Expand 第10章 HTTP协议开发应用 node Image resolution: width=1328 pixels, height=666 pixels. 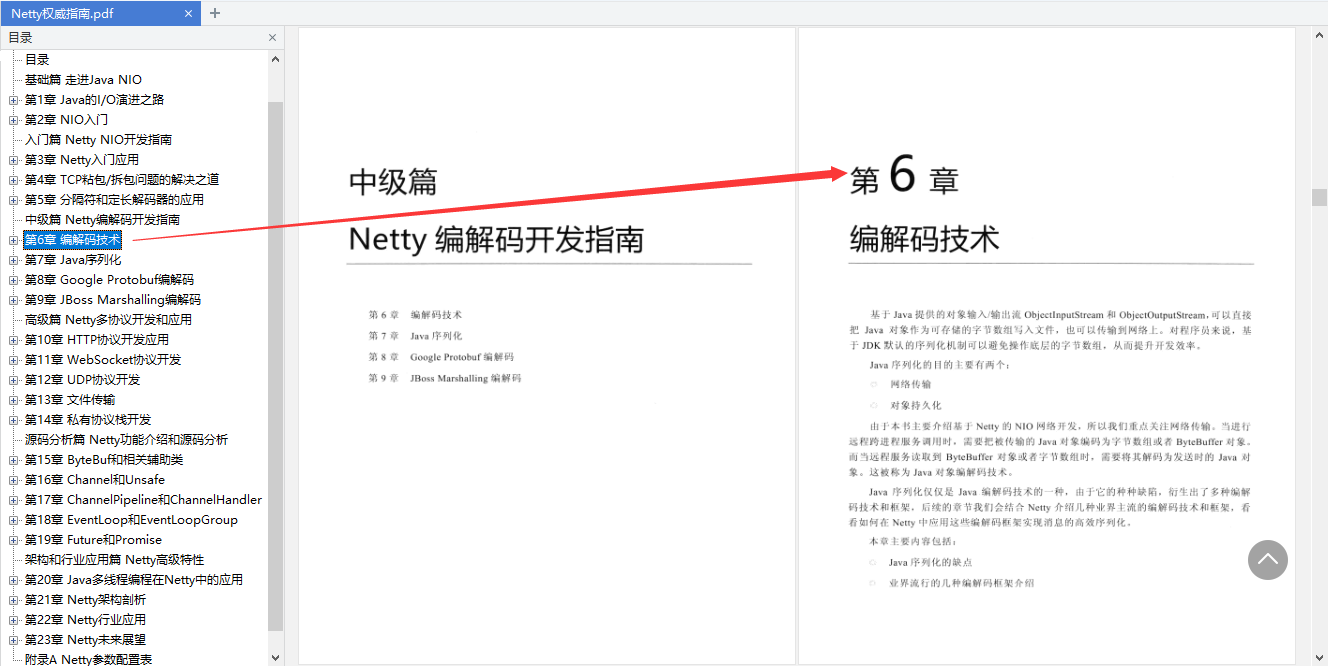(13, 340)
